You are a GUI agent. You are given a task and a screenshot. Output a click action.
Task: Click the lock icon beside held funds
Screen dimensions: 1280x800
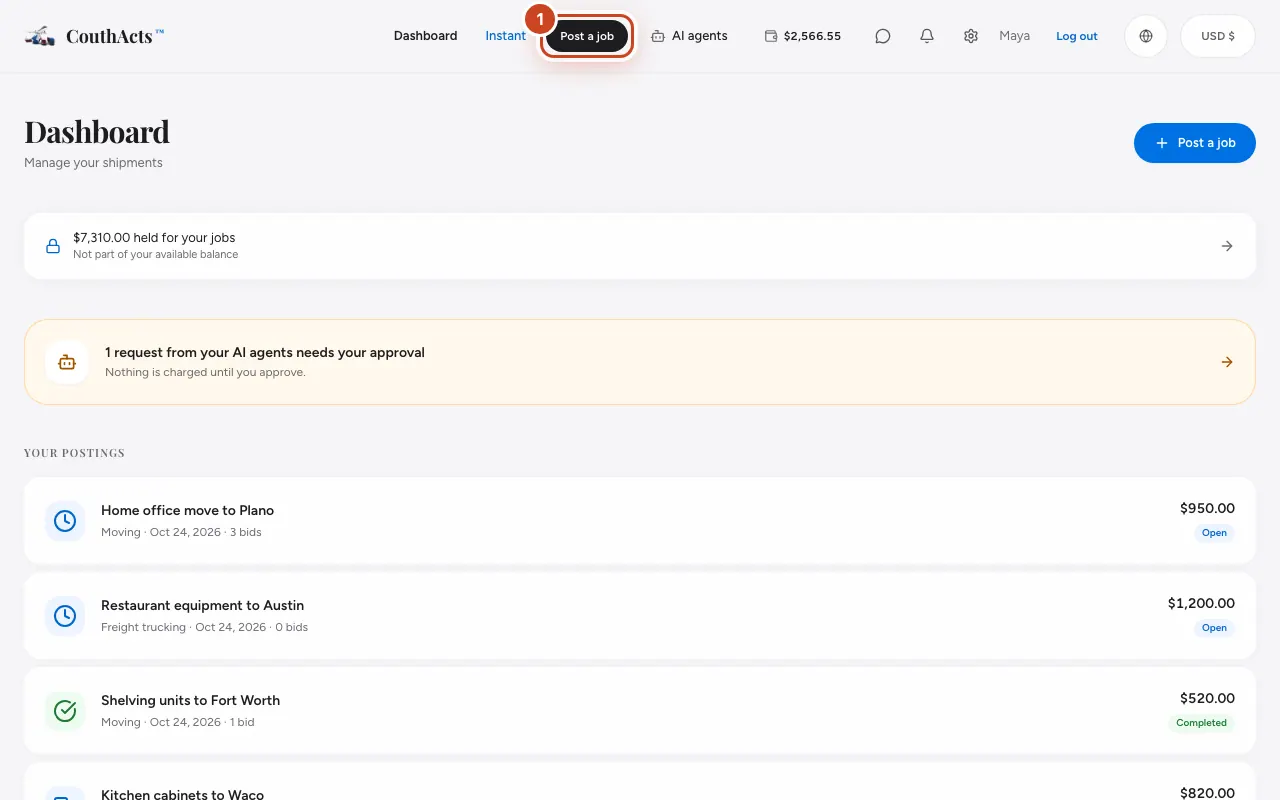click(x=53, y=246)
